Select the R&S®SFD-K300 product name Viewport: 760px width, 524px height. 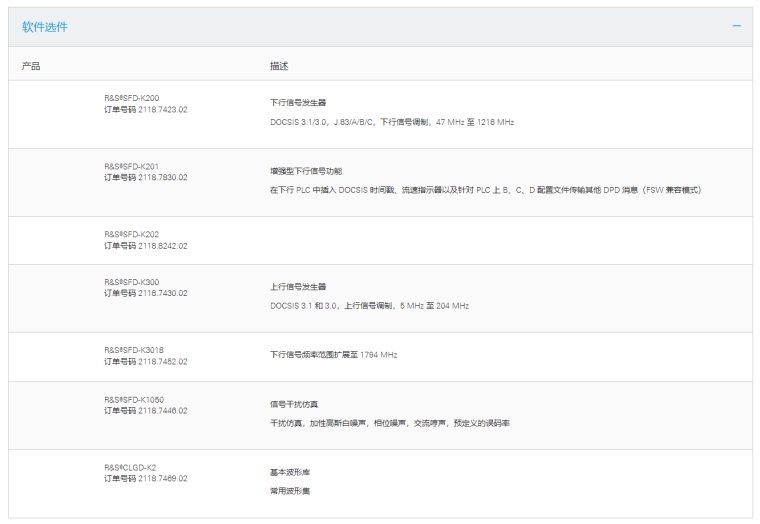[x=131, y=282]
